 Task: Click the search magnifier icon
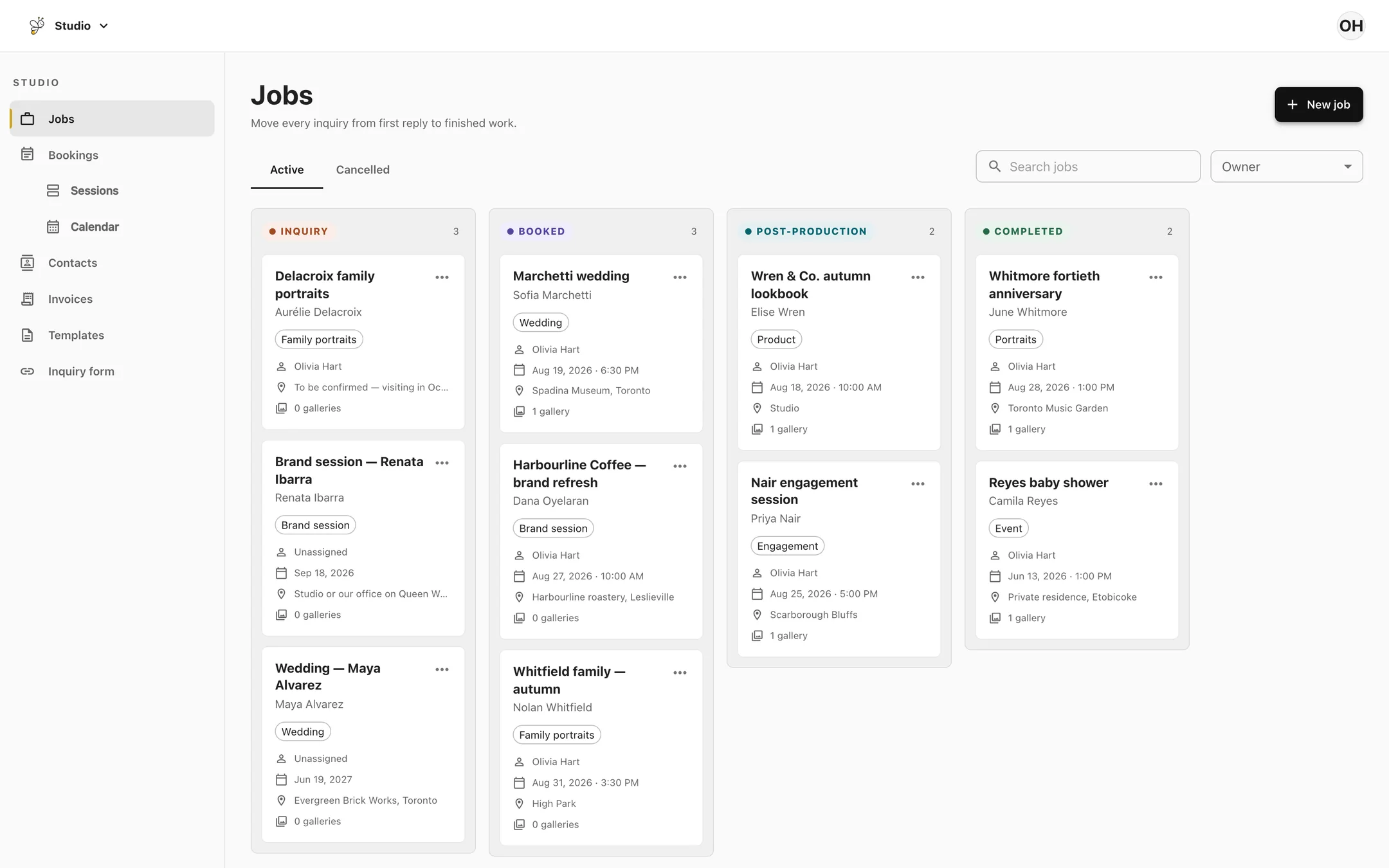tap(995, 167)
